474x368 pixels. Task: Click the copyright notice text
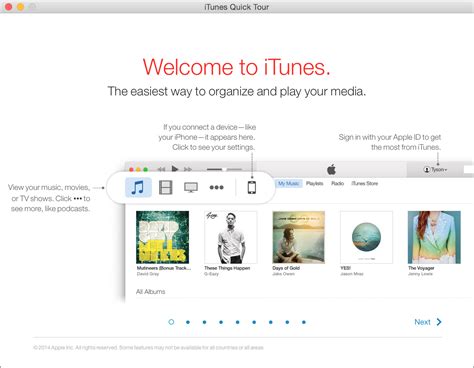pyautogui.click(x=148, y=348)
